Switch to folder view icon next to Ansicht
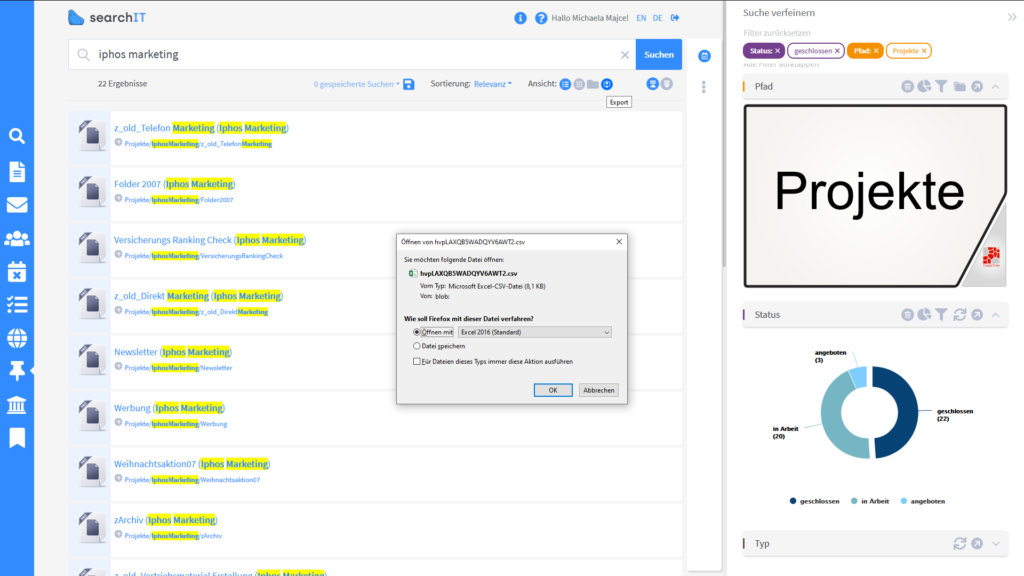Image resolution: width=1024 pixels, height=576 pixels. [593, 84]
